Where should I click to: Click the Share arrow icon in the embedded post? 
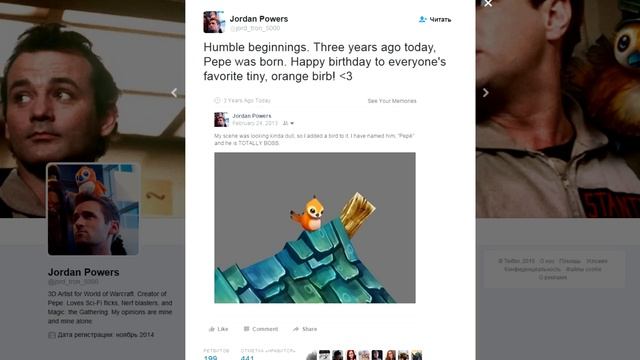coord(296,329)
